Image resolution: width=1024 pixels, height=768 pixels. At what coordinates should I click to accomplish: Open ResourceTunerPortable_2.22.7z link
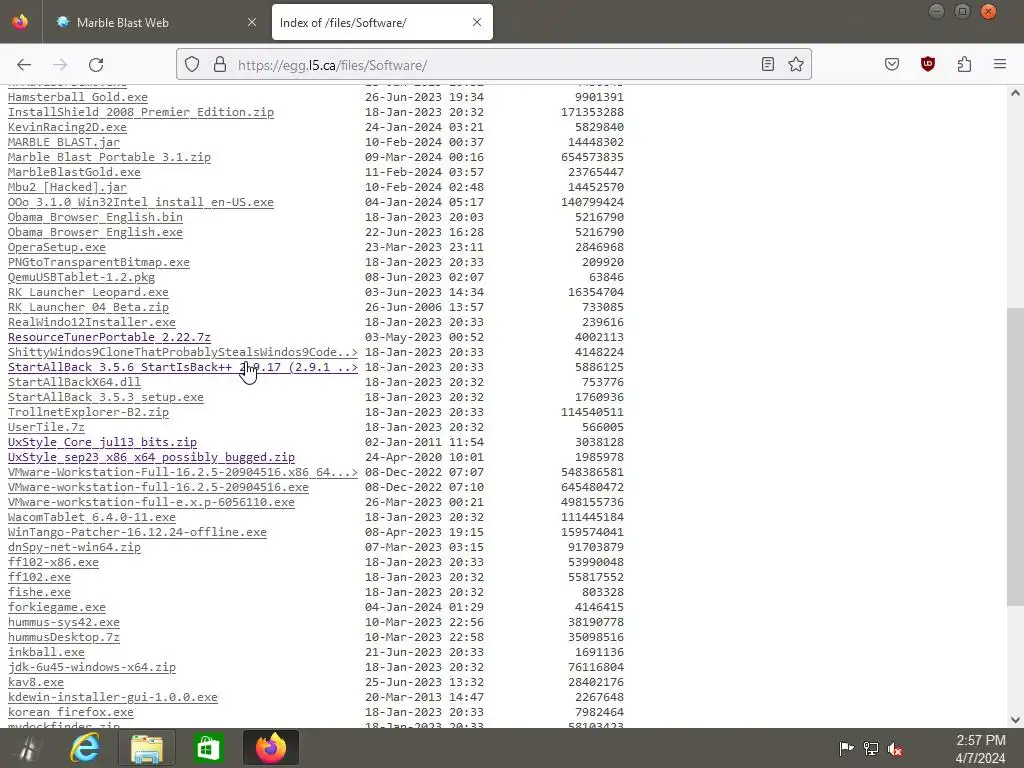109,338
